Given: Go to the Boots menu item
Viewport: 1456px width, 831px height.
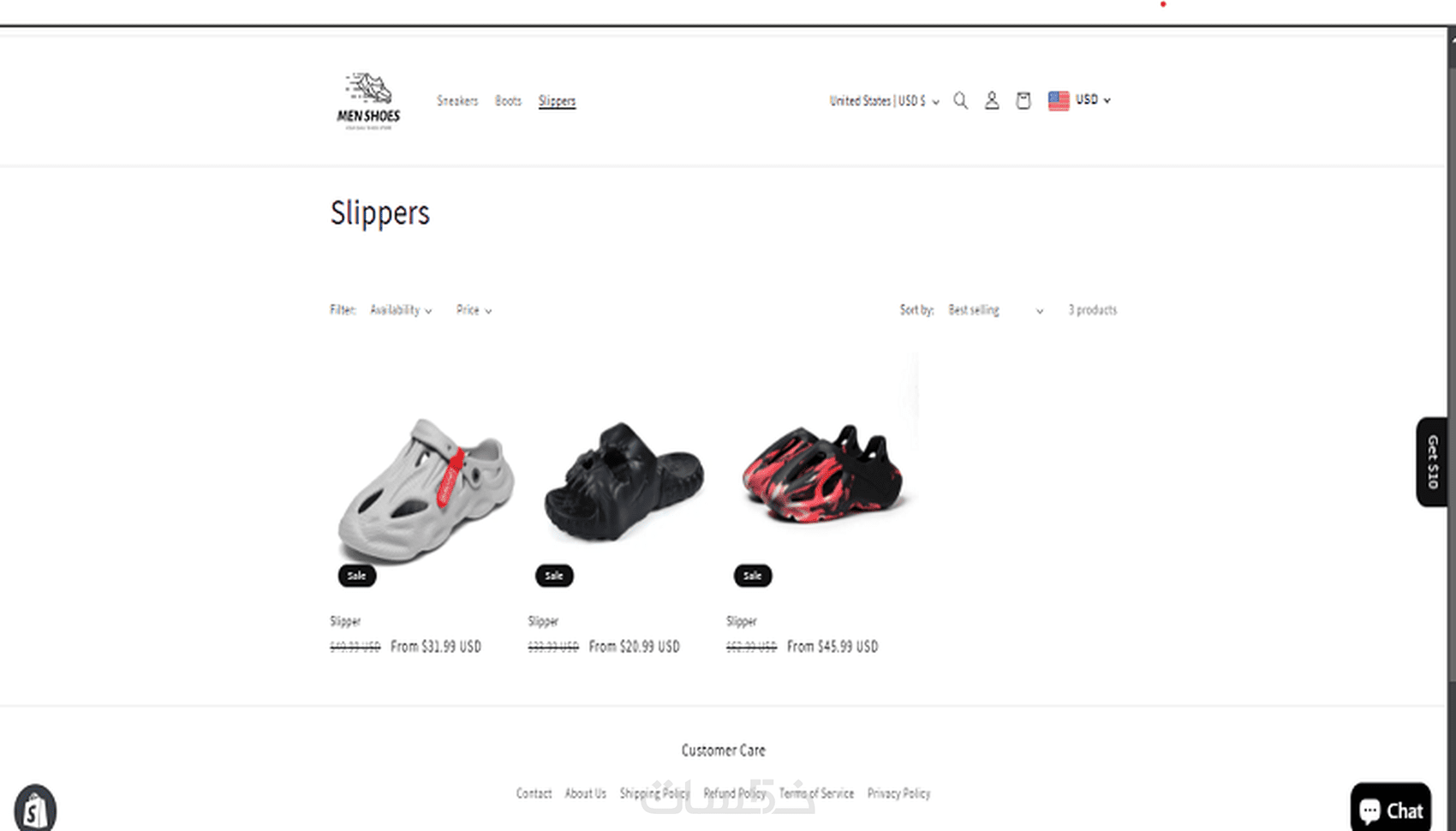Looking at the screenshot, I should click(508, 101).
